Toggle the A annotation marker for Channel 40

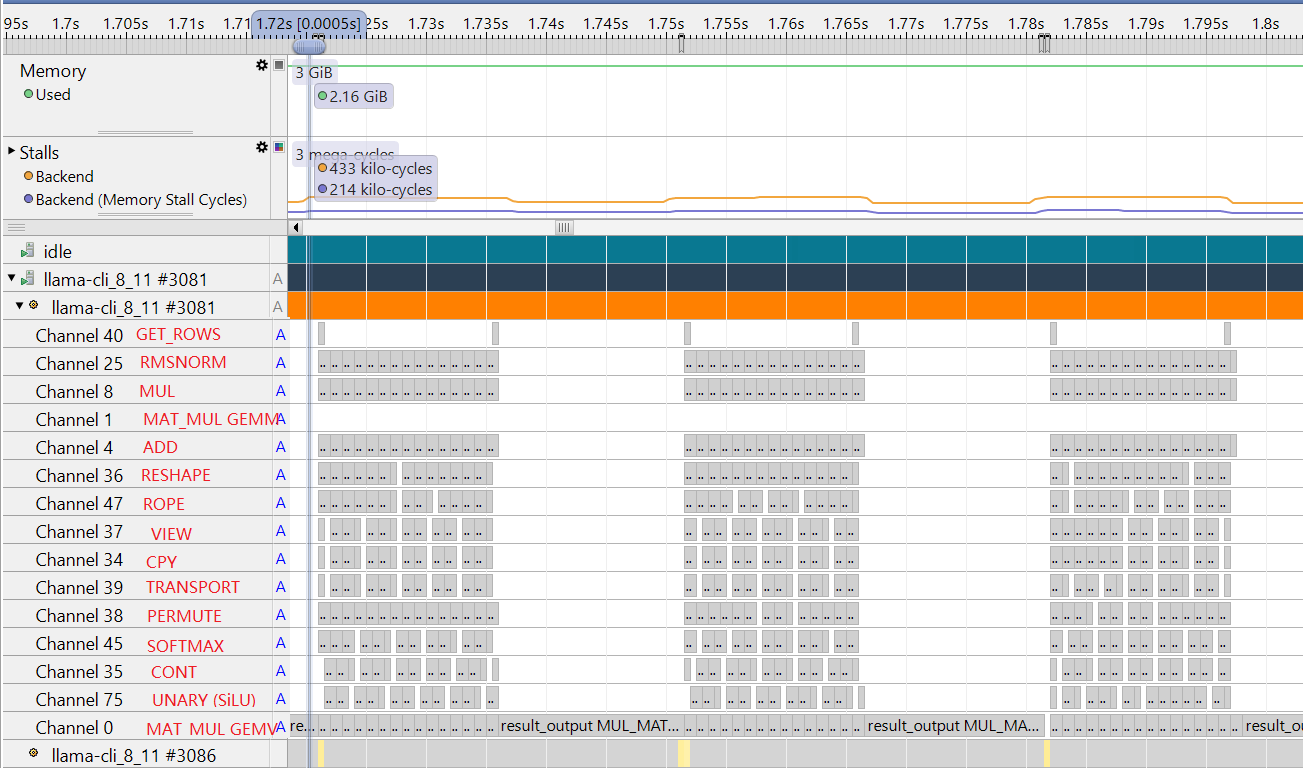(x=280, y=335)
